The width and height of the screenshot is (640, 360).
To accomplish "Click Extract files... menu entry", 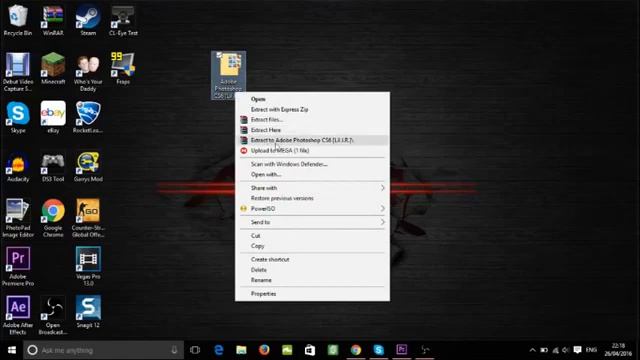I will [312, 120].
